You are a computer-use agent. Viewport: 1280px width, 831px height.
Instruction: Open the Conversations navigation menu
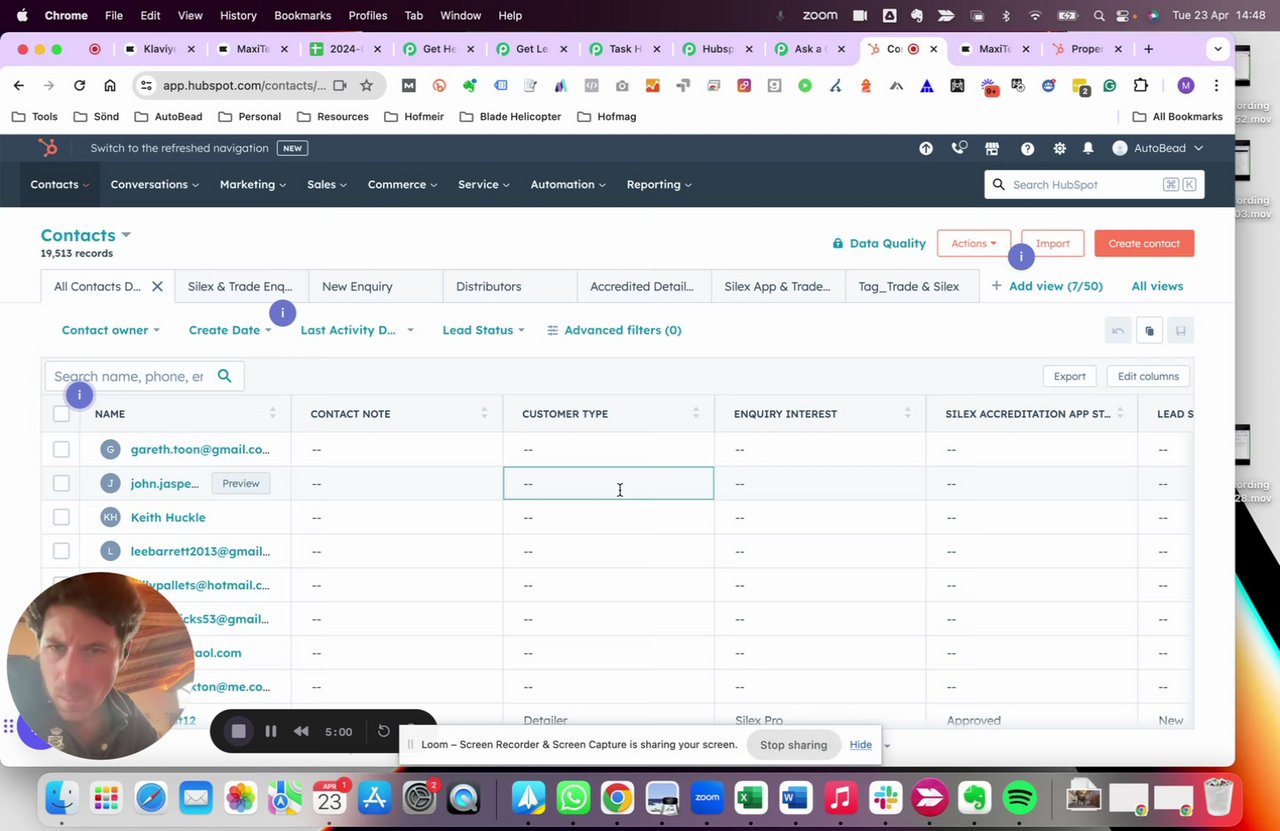[x=154, y=184]
